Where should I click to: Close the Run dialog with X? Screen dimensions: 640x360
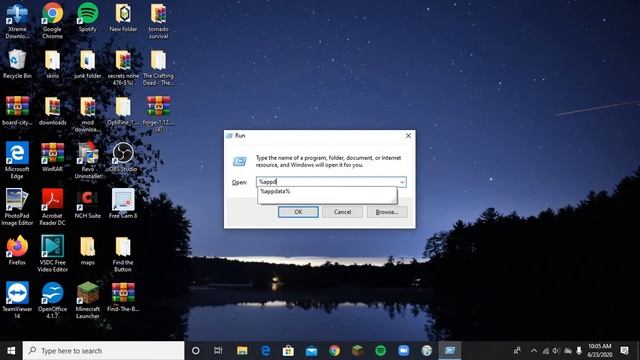coord(408,136)
